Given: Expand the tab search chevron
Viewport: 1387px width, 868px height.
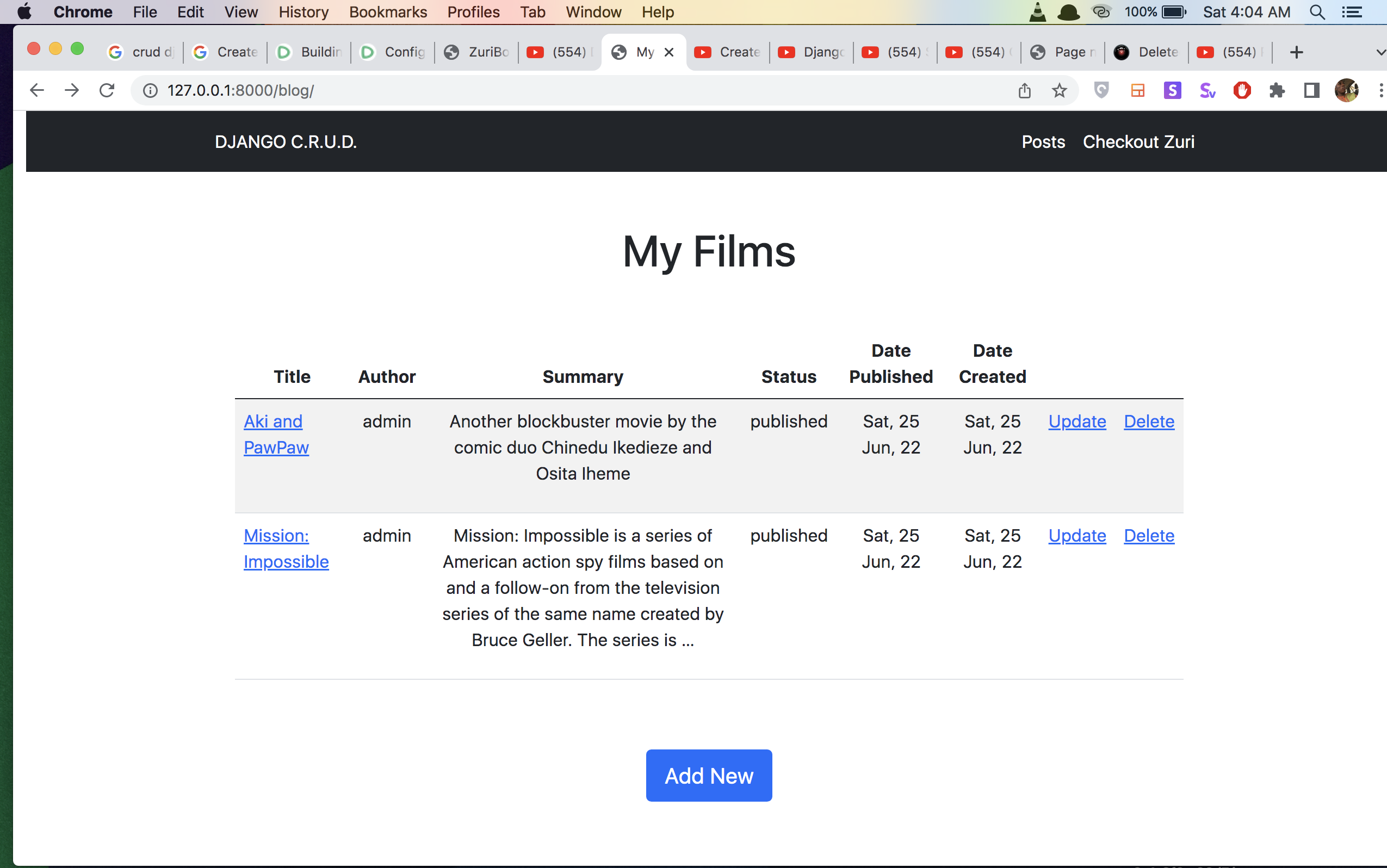Looking at the screenshot, I should coord(1380,52).
